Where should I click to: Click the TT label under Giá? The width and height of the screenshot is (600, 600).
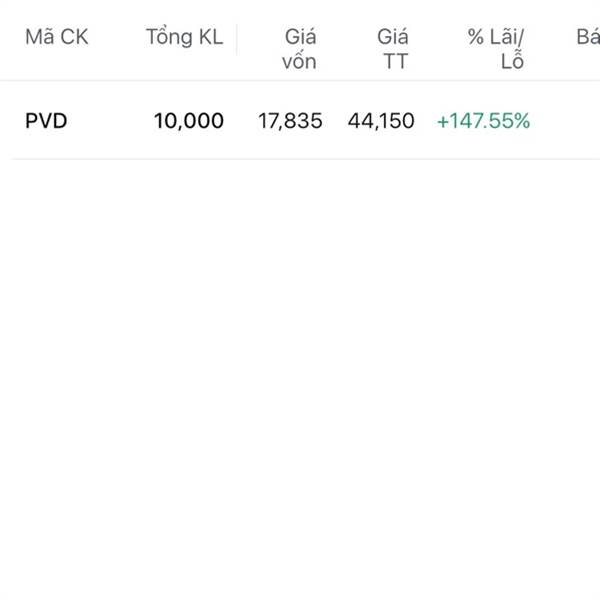coord(395,61)
